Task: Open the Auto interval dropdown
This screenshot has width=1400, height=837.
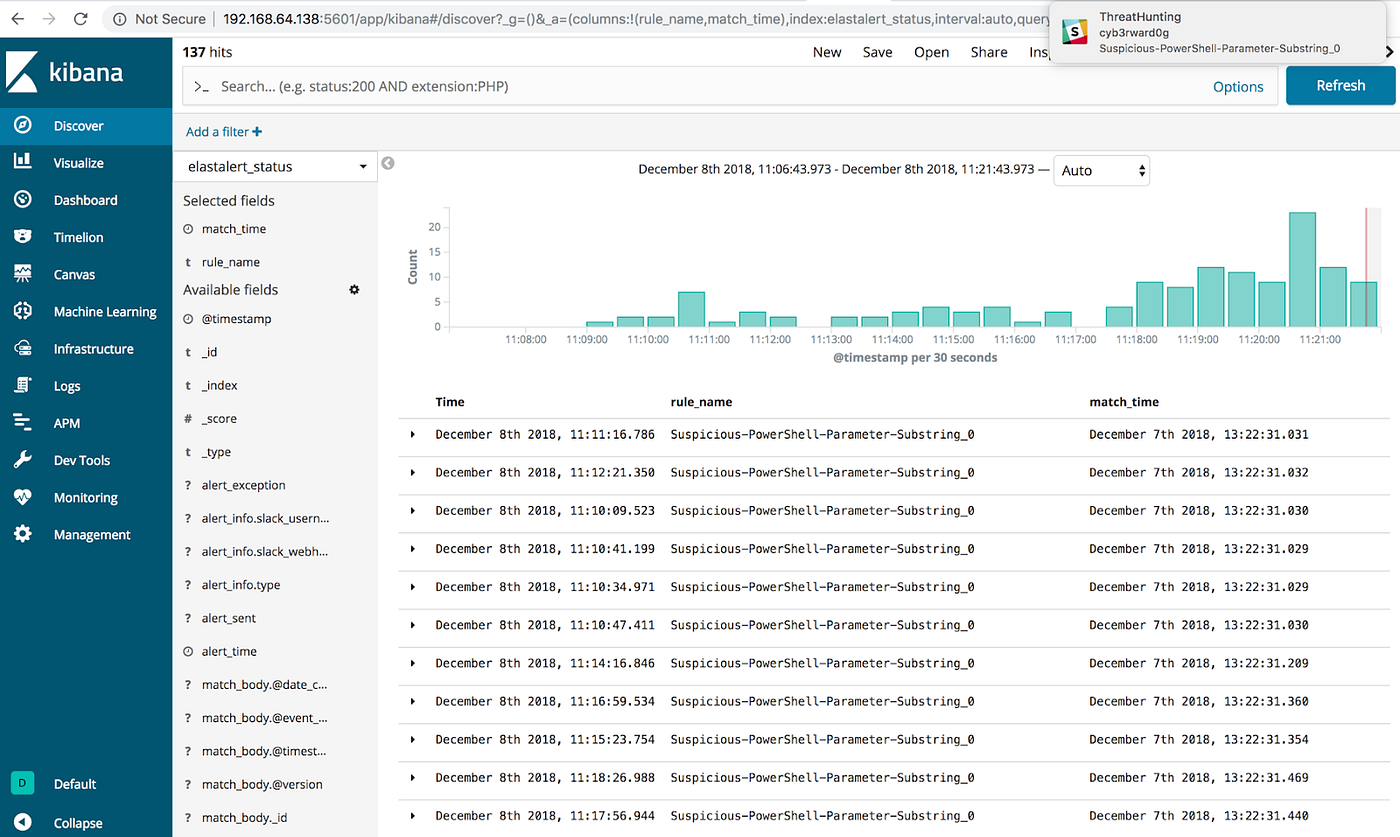Action: (1103, 171)
